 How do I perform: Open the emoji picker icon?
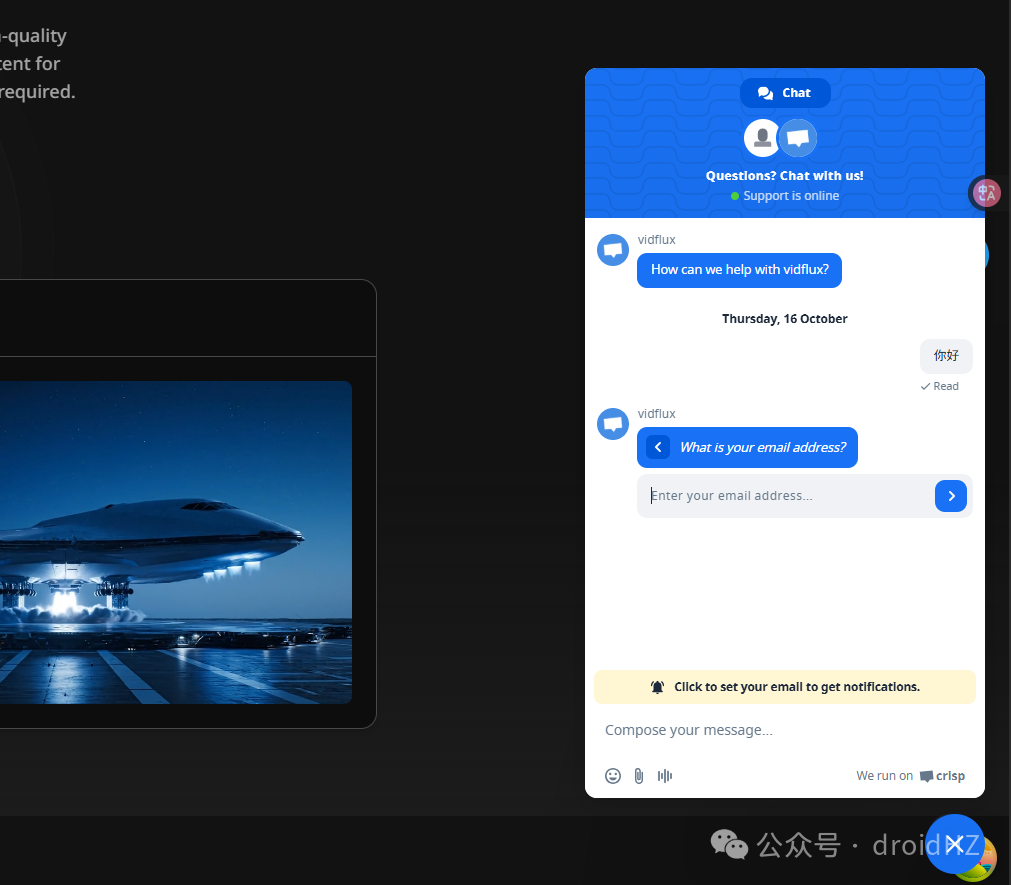[613, 775]
